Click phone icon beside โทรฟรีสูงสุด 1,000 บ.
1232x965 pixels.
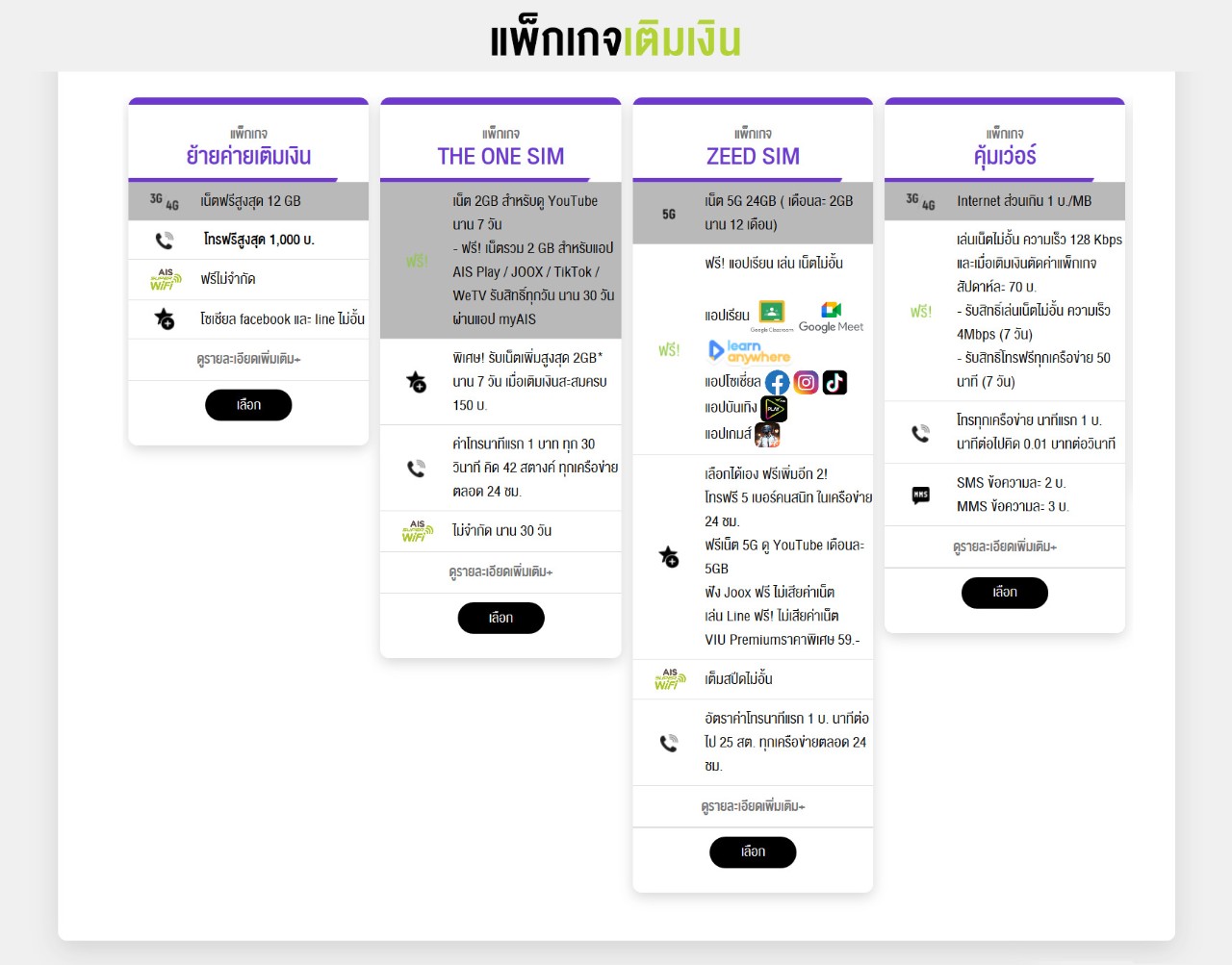point(165,240)
